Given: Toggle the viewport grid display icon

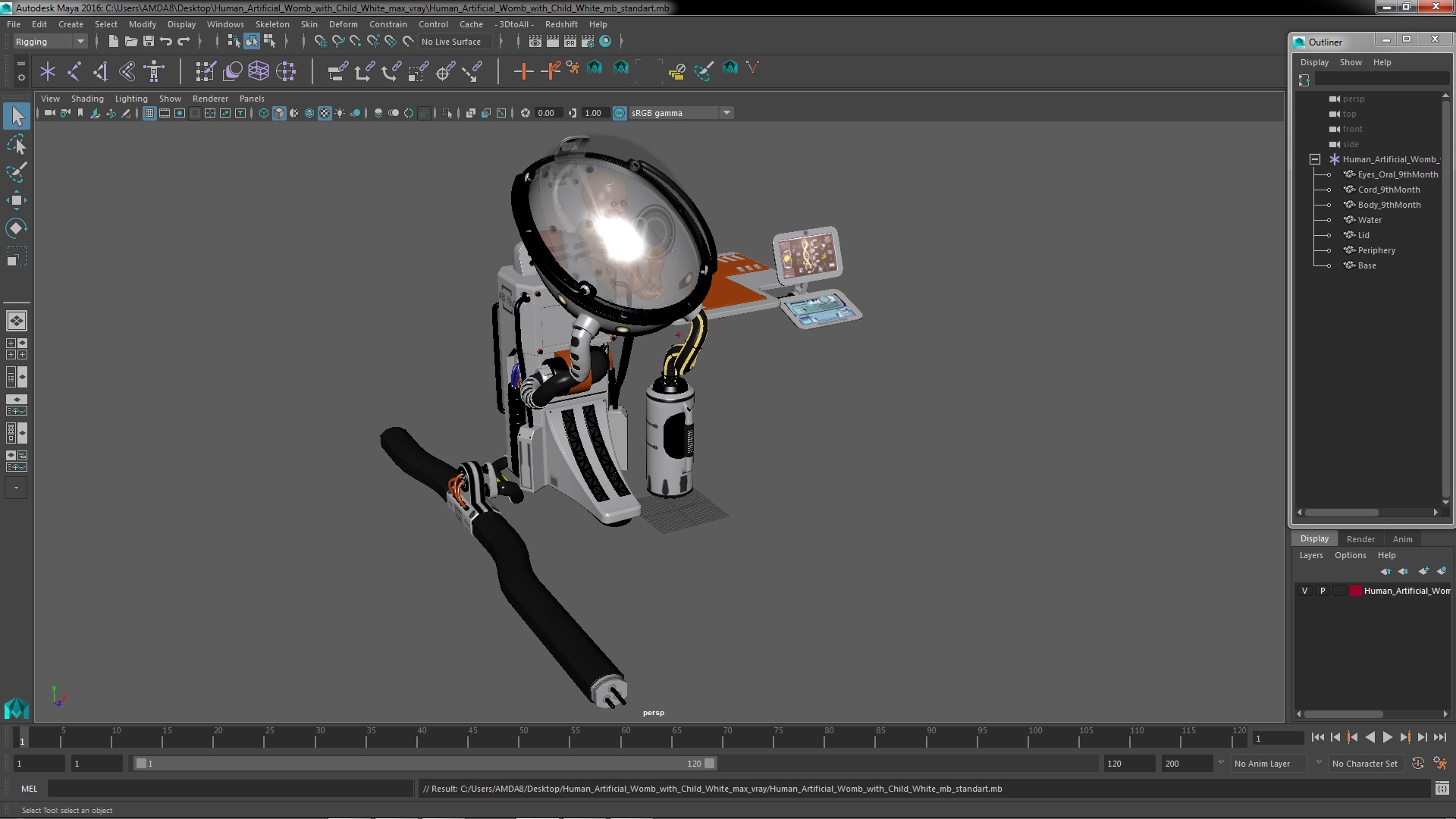Looking at the screenshot, I should 149,113.
